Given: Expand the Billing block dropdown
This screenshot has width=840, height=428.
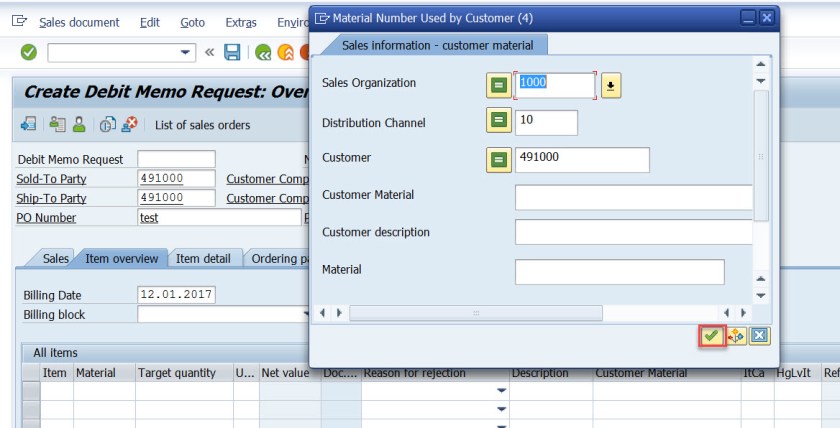Looking at the screenshot, I should tap(306, 314).
